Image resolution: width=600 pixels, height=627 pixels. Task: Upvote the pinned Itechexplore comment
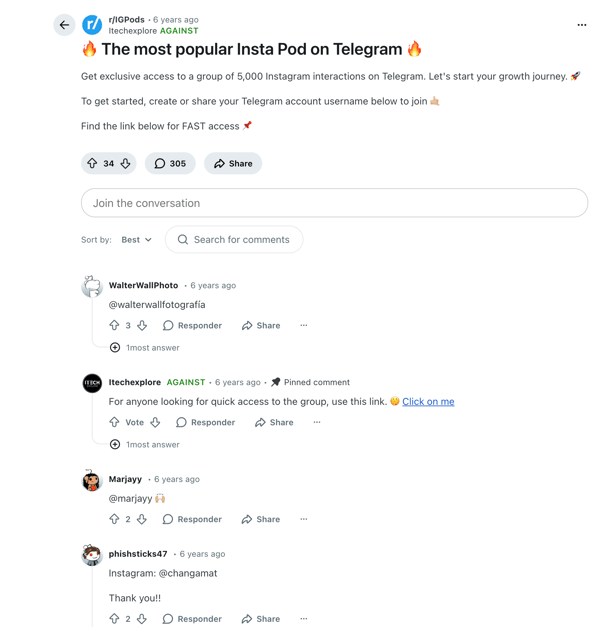114,422
